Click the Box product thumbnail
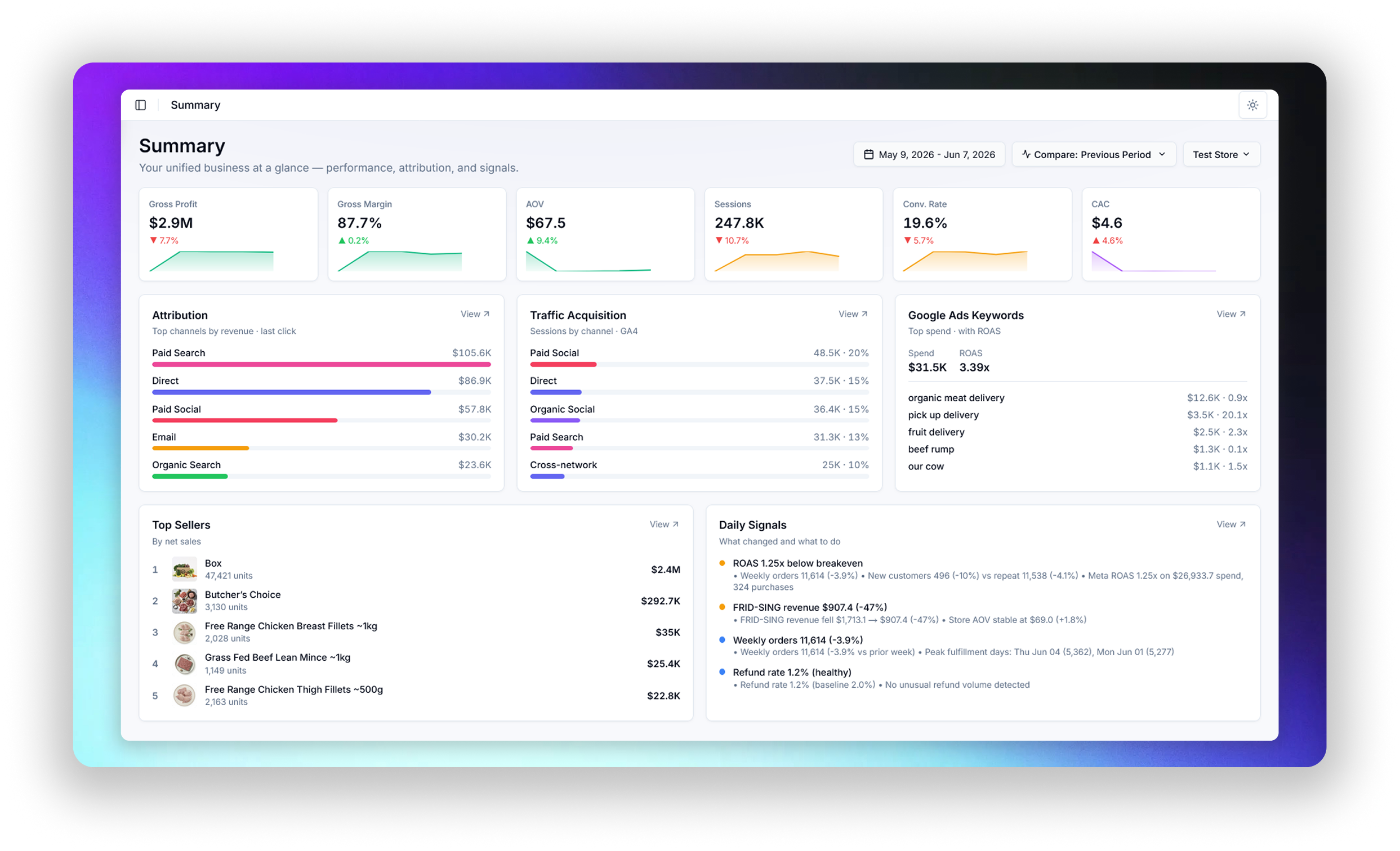Screen dimensions: 1400x851 184,570
